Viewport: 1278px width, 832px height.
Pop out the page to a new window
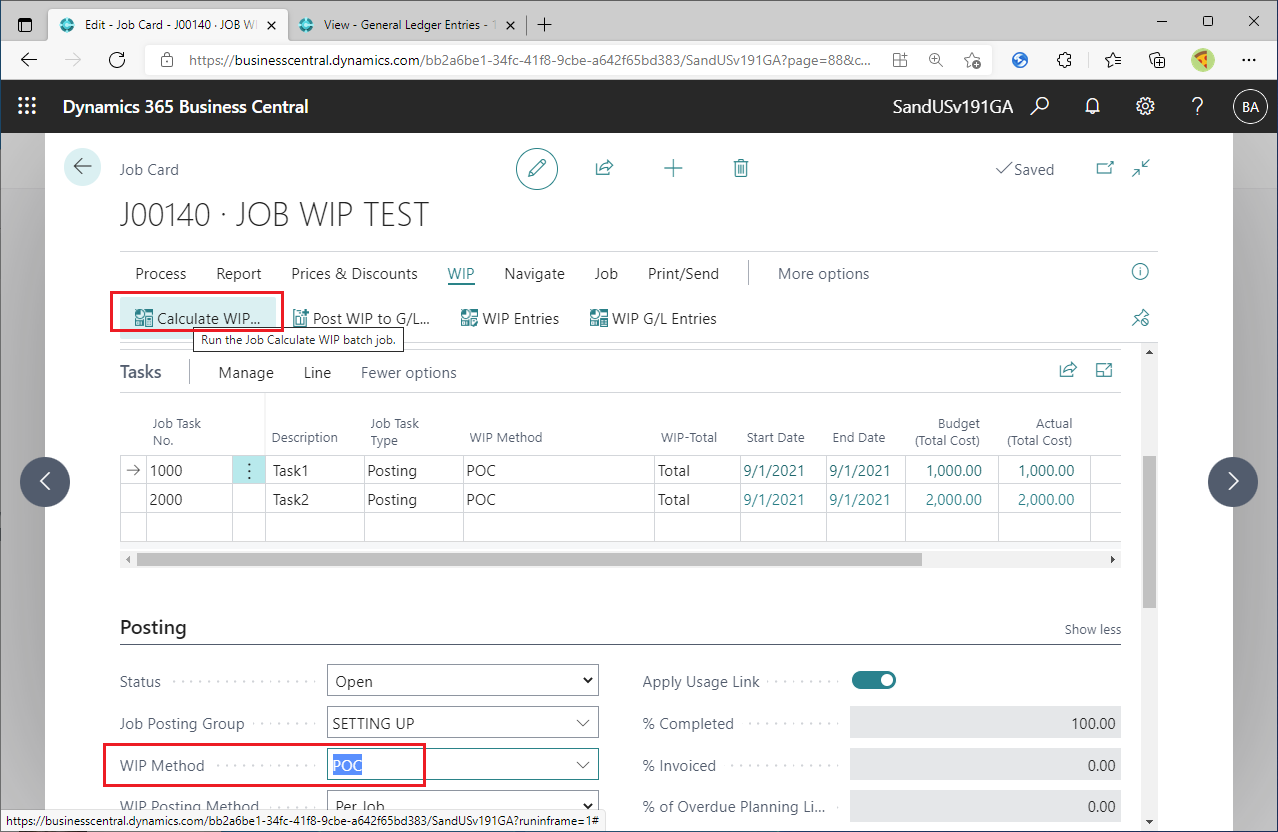pyautogui.click(x=1104, y=168)
